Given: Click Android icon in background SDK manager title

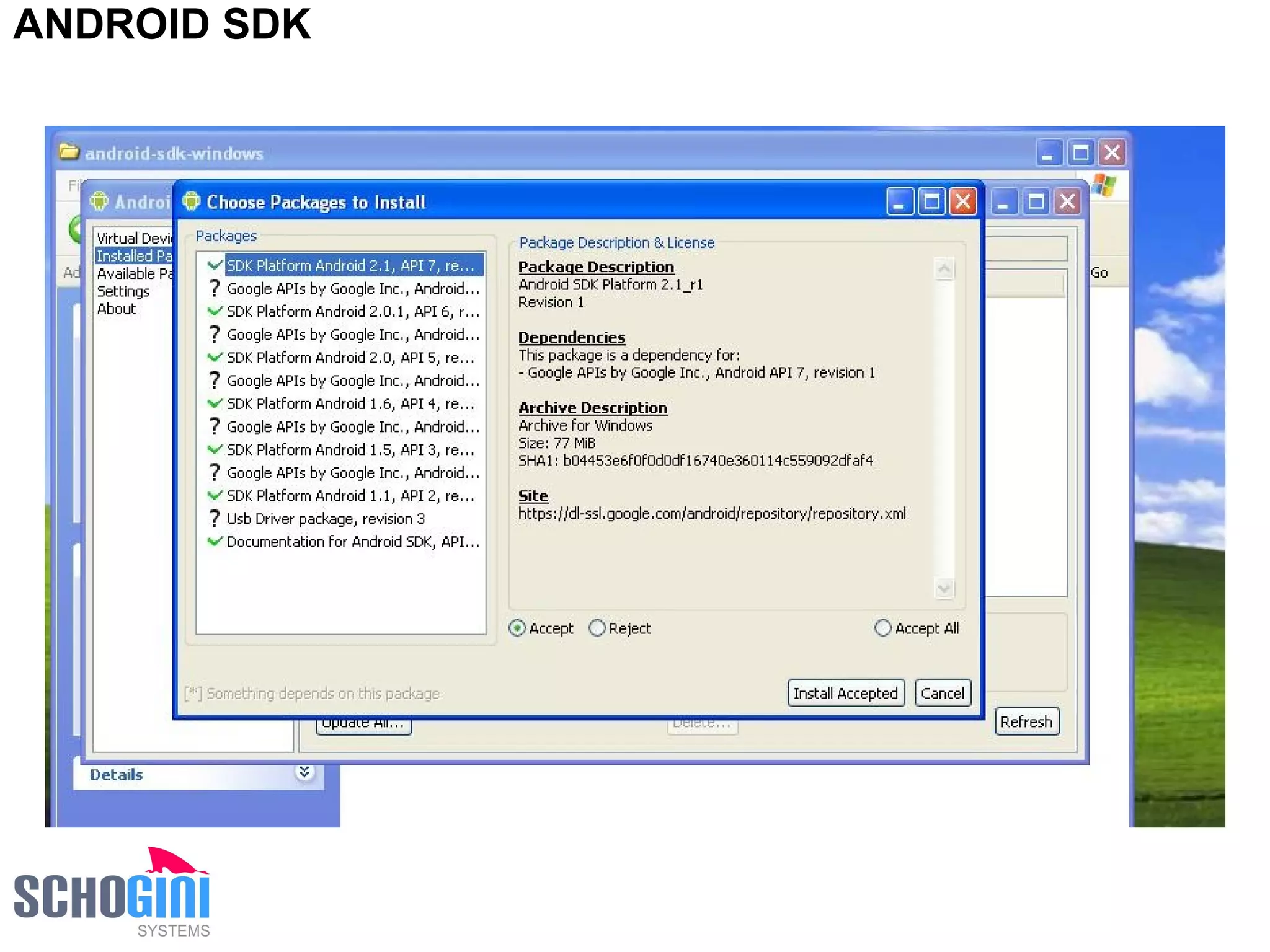Looking at the screenshot, I should click(x=99, y=201).
